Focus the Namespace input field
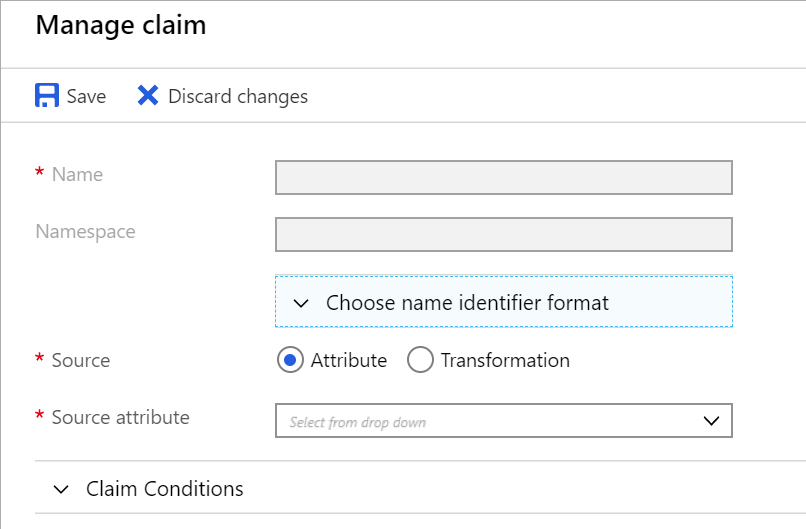This screenshot has height=529, width=806. coord(504,234)
